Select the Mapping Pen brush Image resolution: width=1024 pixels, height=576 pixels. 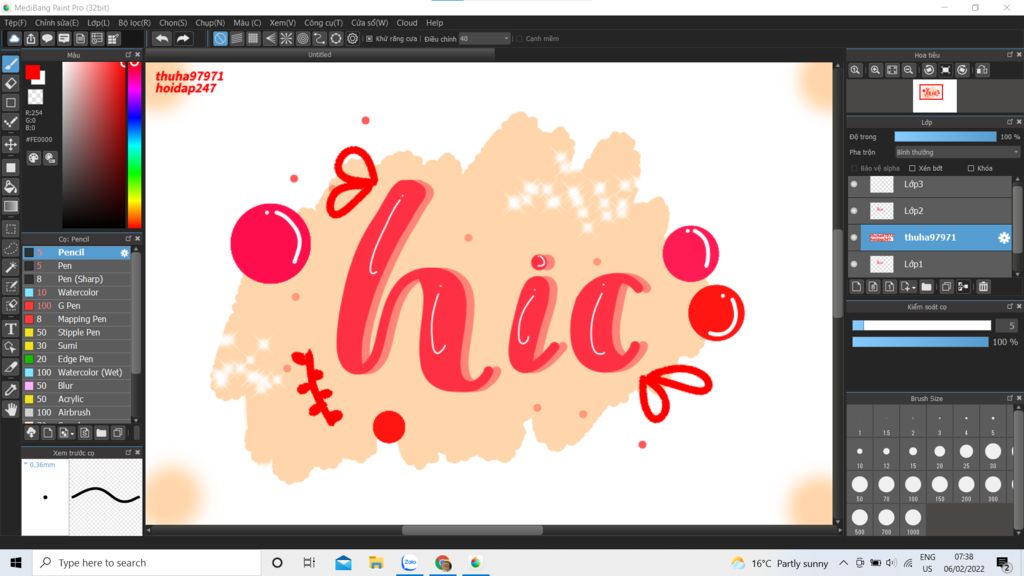[x=77, y=319]
